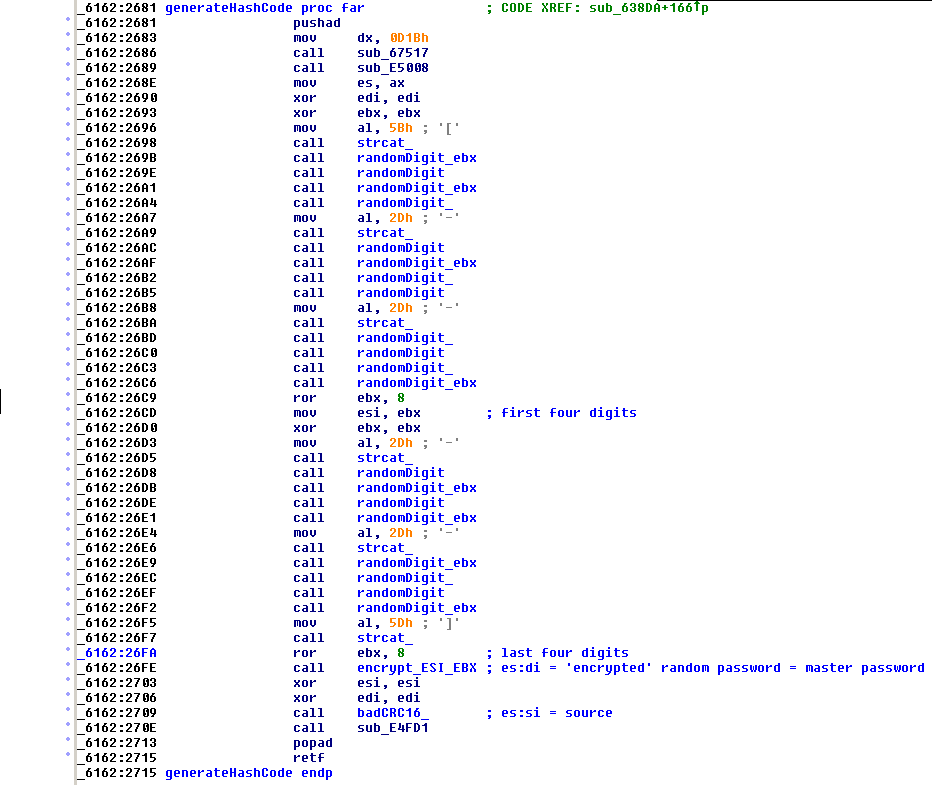The image size is (932, 785).
Task: Click randomDigit at address 26D8
Action: pos(401,473)
